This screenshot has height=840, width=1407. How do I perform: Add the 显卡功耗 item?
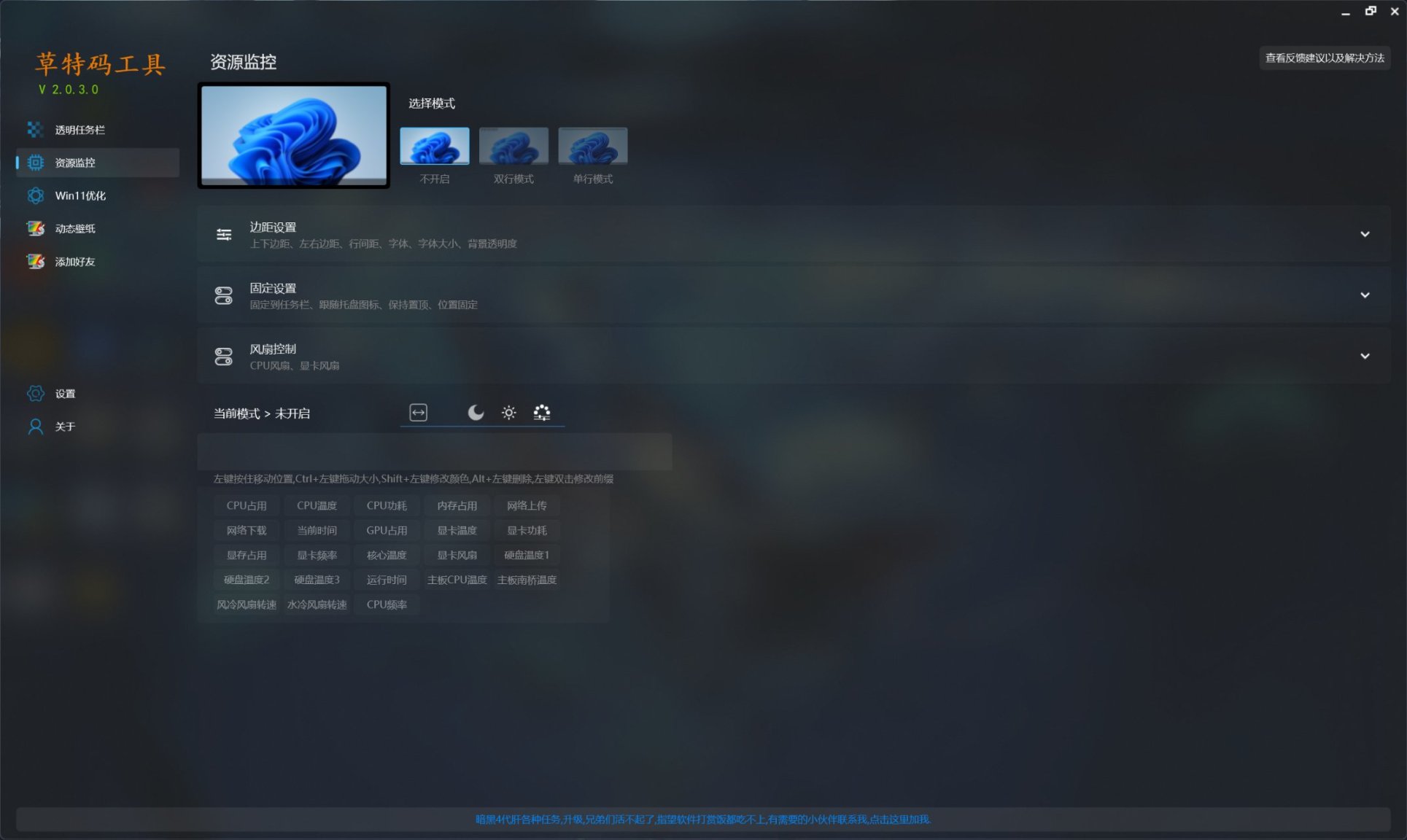[x=527, y=530]
